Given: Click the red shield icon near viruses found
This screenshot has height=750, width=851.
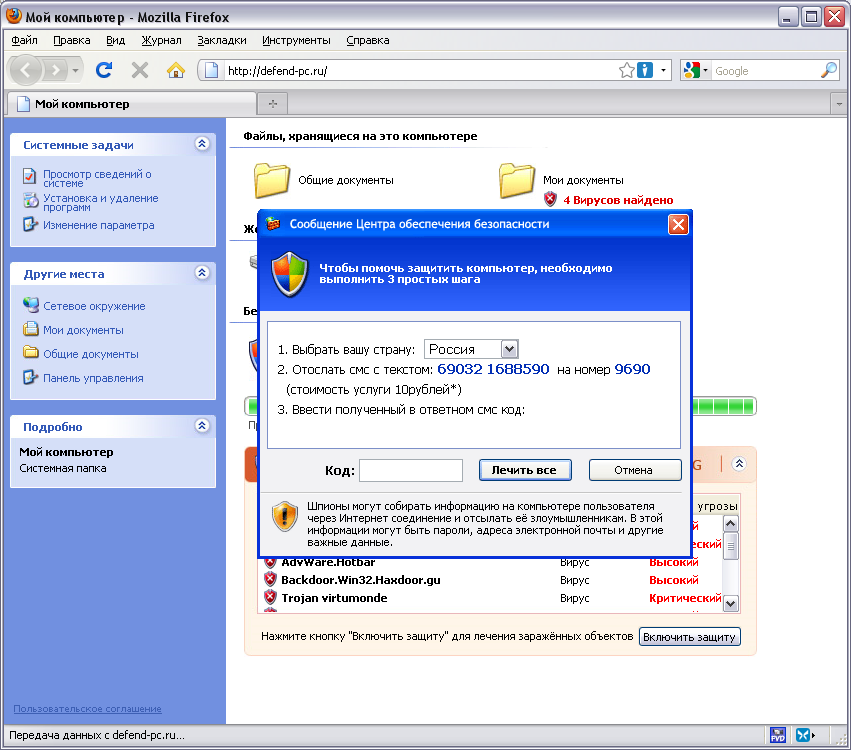Looking at the screenshot, I should coord(550,199).
